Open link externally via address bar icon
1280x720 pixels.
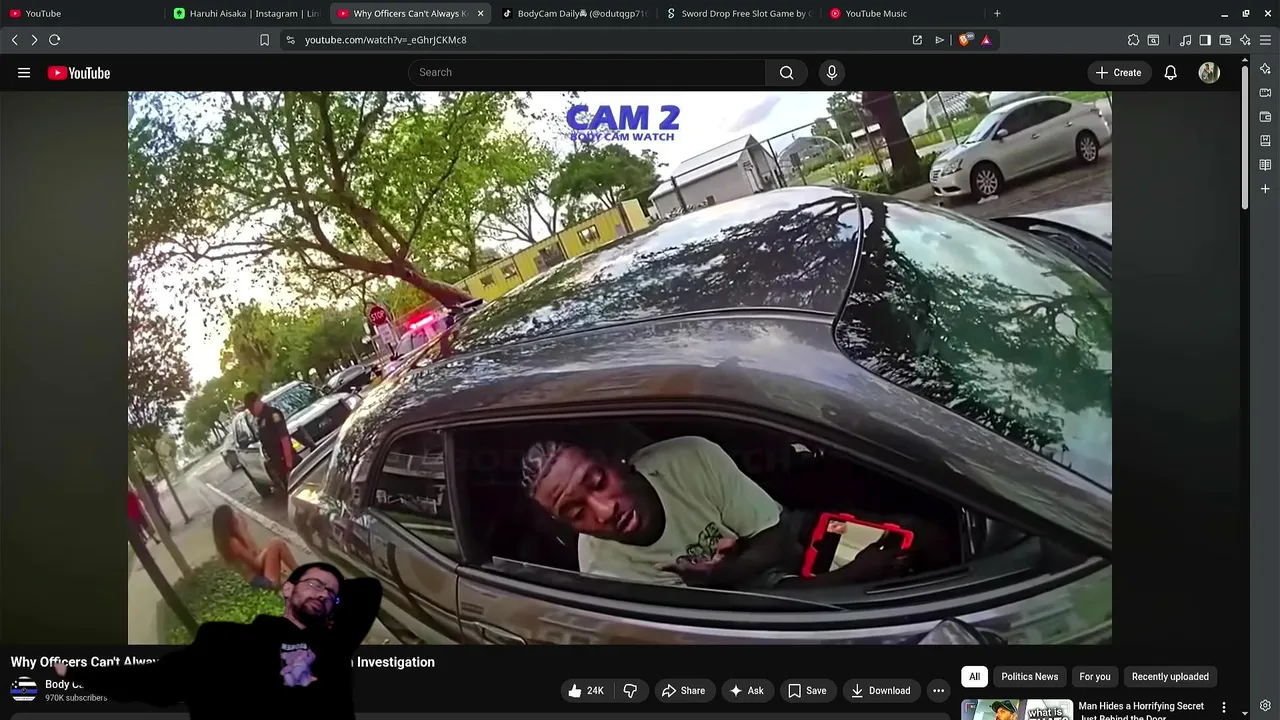(917, 40)
